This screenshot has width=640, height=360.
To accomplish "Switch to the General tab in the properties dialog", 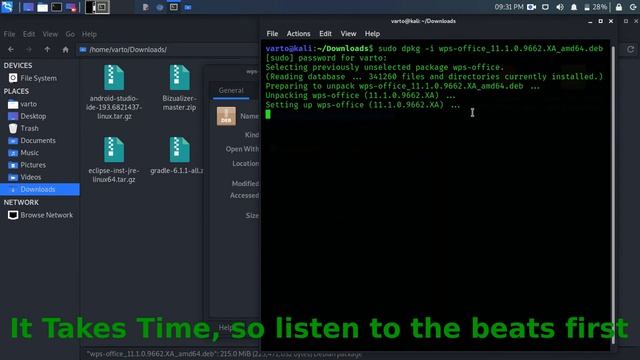I will (x=231, y=91).
